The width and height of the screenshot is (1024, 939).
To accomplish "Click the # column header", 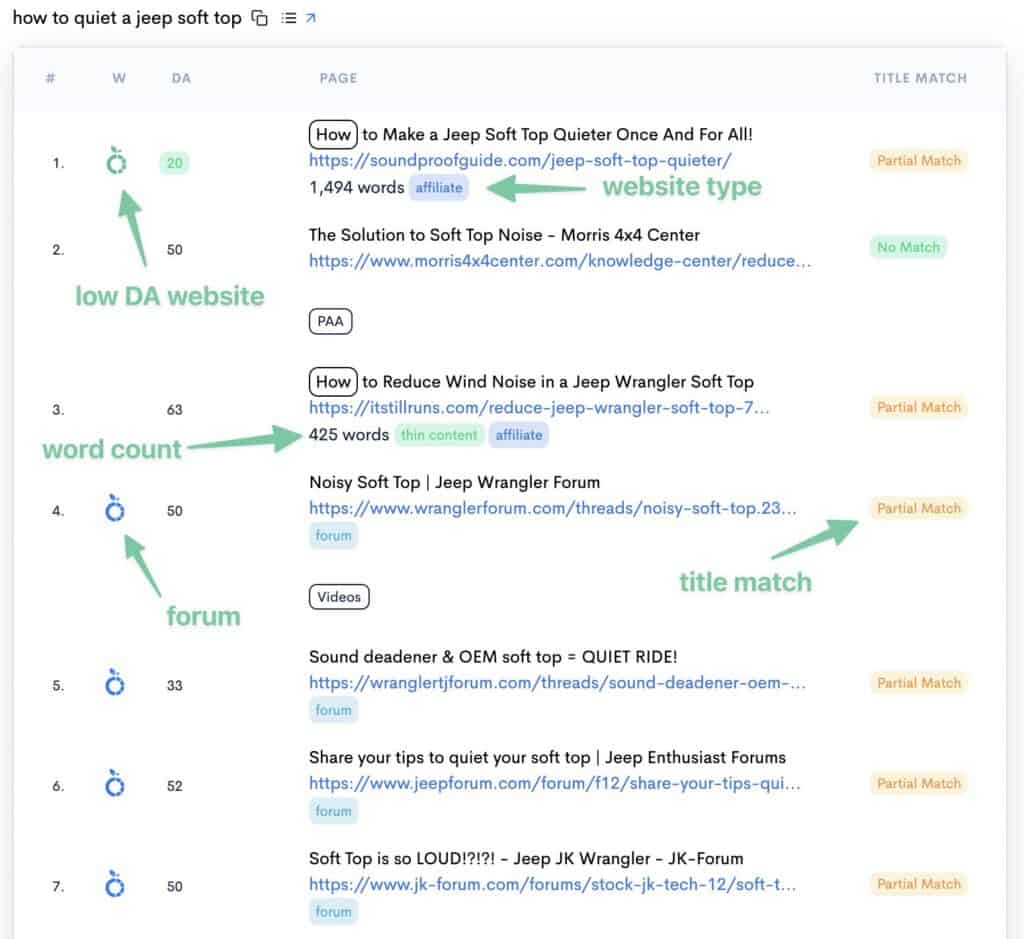I will click(x=50, y=78).
